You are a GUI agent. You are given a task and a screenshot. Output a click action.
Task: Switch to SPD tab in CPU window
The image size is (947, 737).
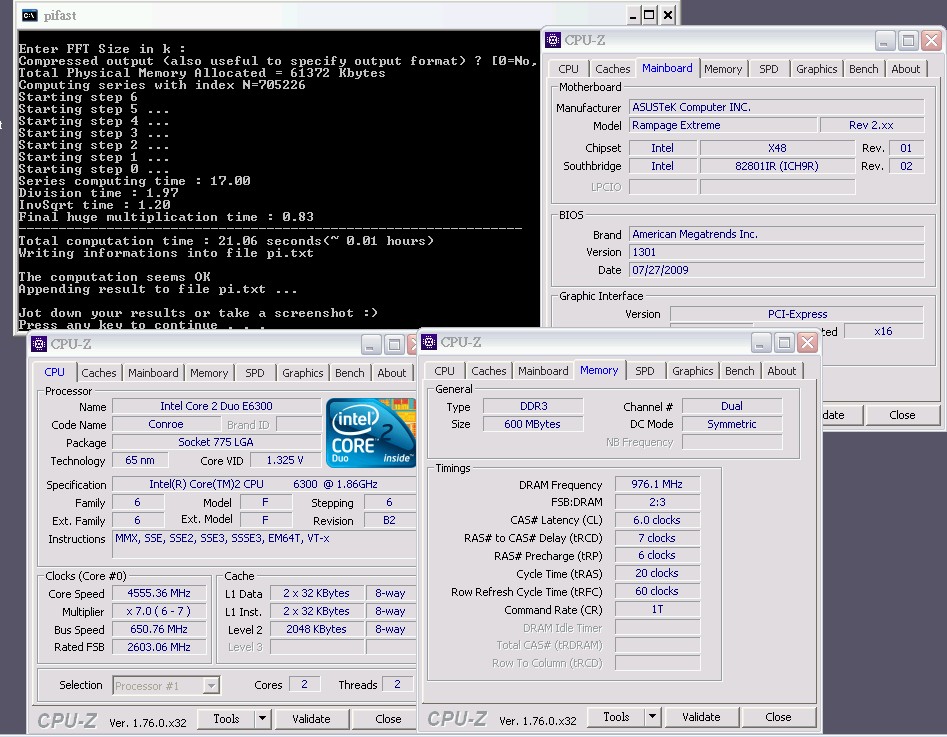pos(255,373)
